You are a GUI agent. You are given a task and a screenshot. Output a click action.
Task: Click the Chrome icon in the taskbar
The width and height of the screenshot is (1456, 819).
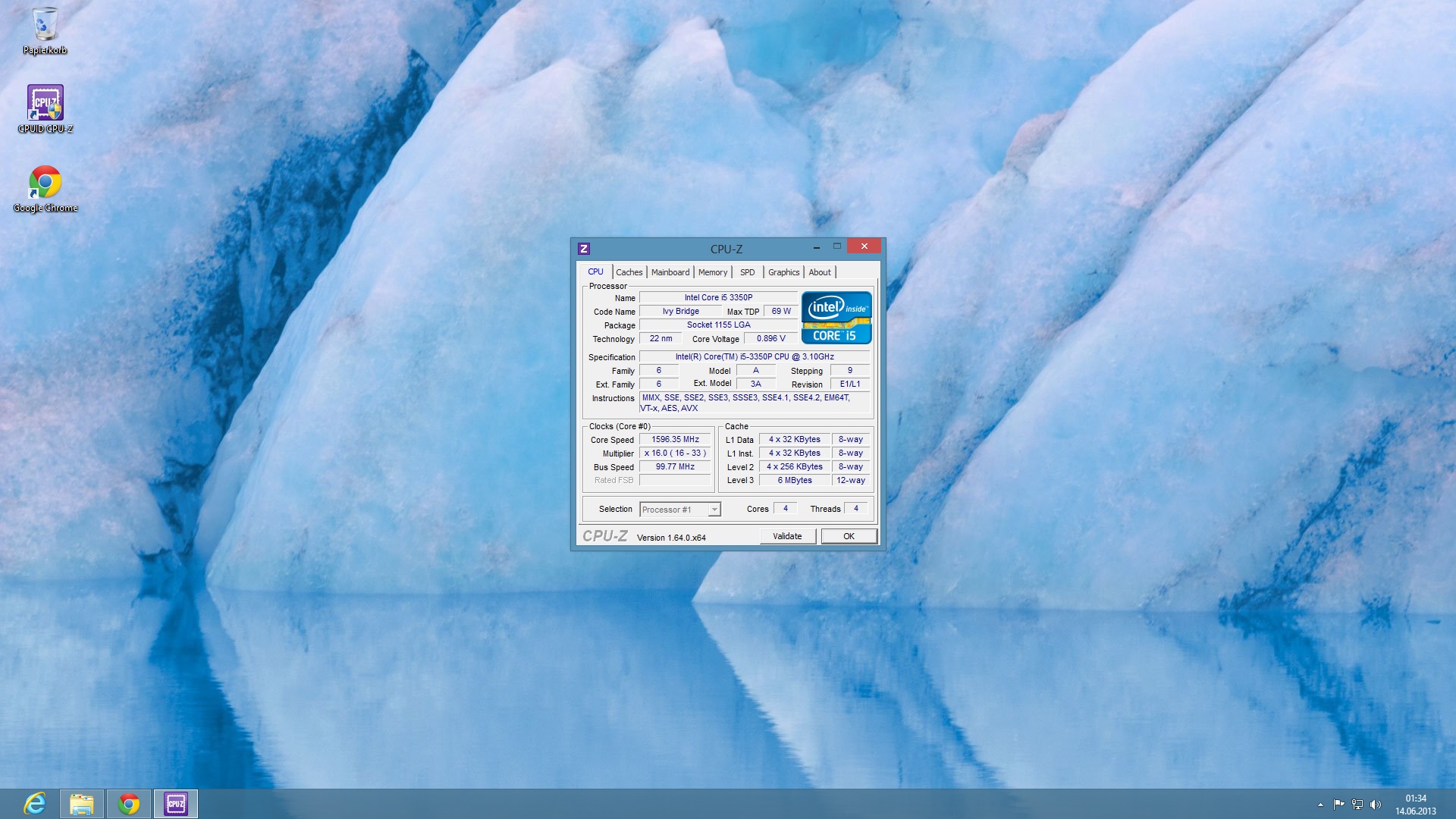point(129,803)
